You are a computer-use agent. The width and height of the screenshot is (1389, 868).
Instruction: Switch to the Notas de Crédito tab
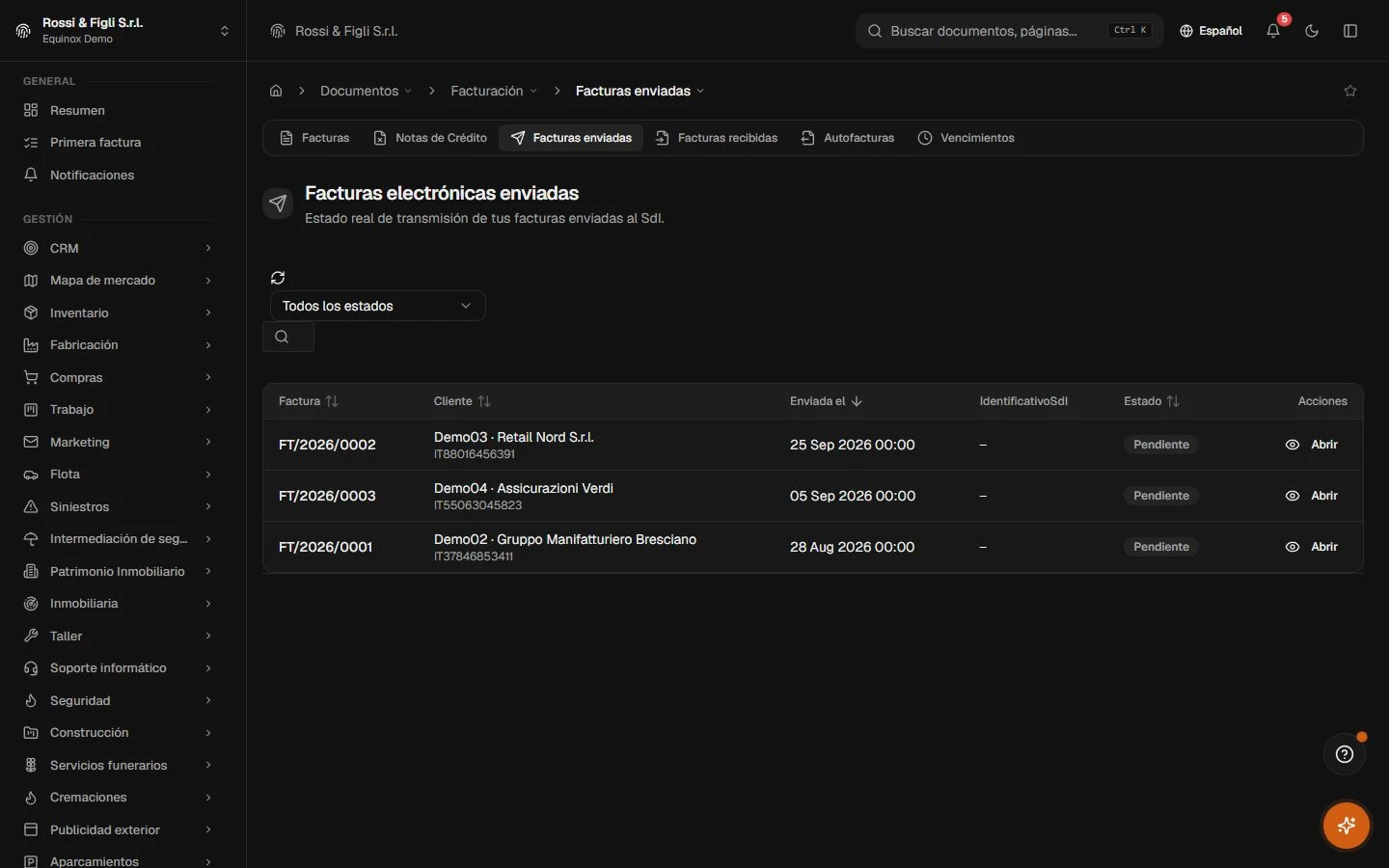[x=430, y=138]
